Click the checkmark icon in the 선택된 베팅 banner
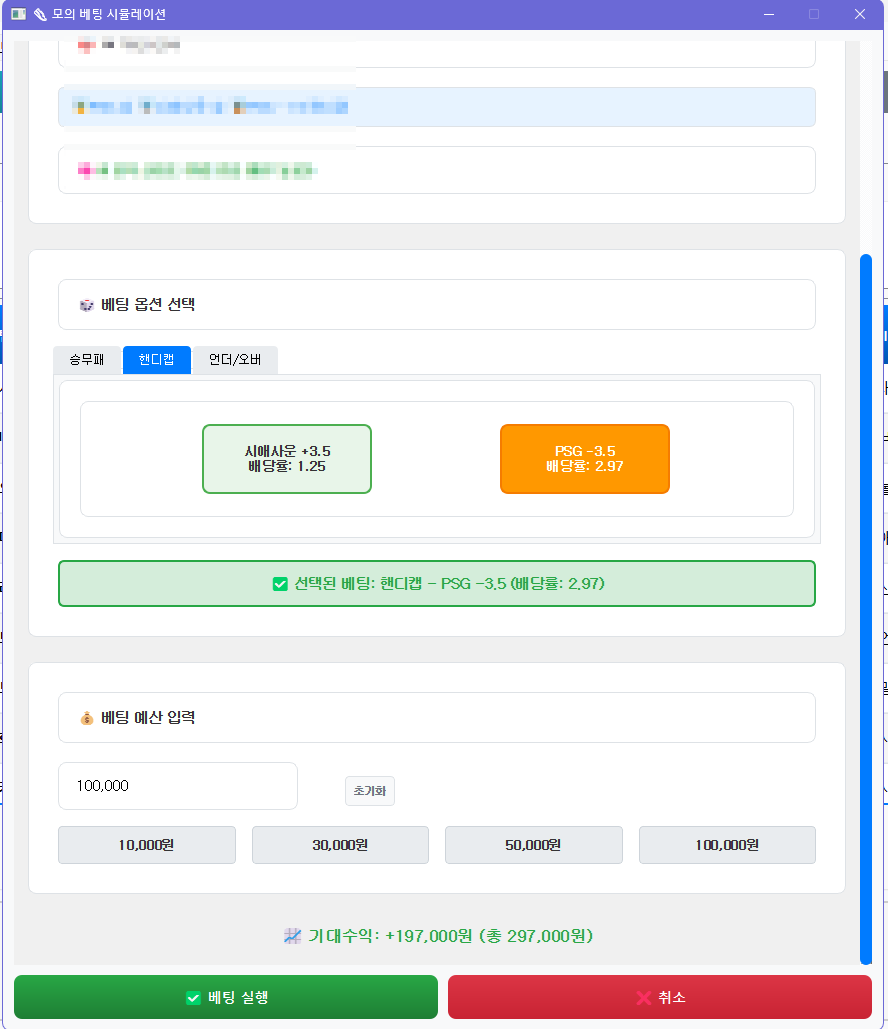Viewport: 888px width, 1029px height. click(280, 584)
